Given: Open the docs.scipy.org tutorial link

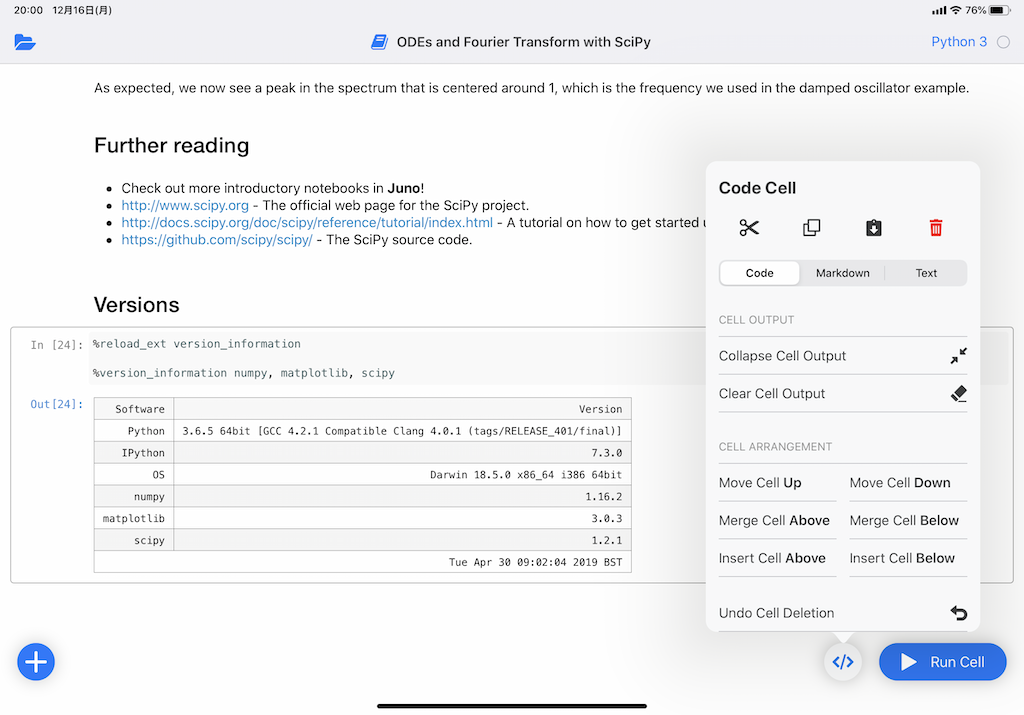Looking at the screenshot, I should click(x=307, y=223).
